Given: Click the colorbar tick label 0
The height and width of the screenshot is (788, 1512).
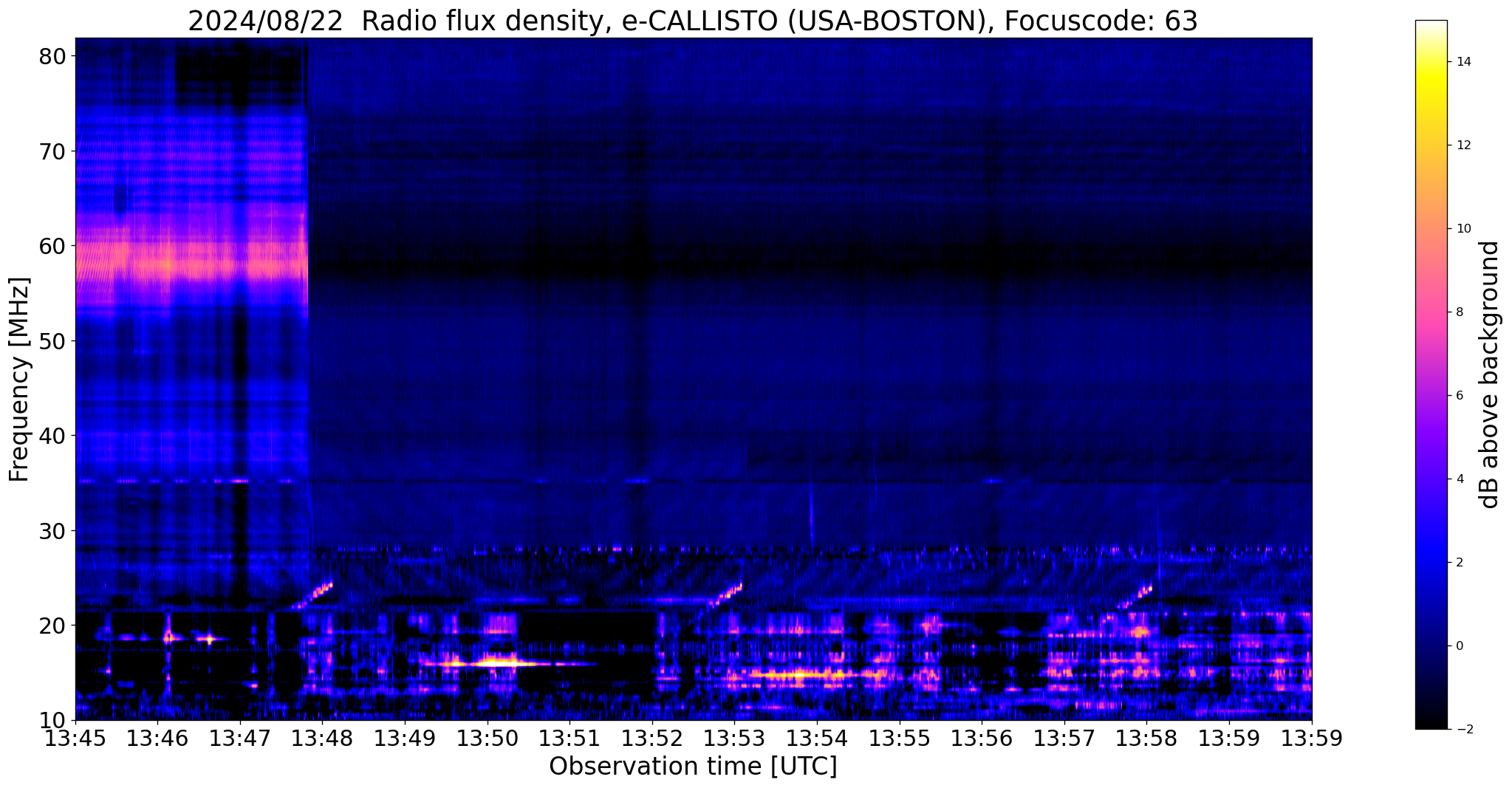Looking at the screenshot, I should coord(1460,646).
